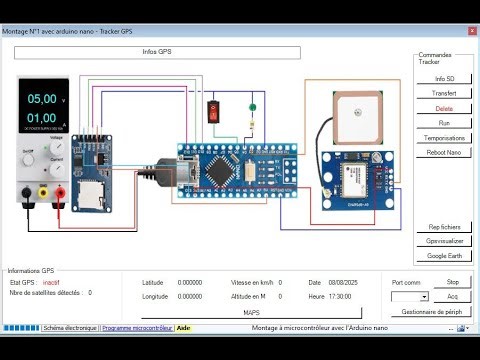Click the green LED component

pyautogui.click(x=252, y=107)
